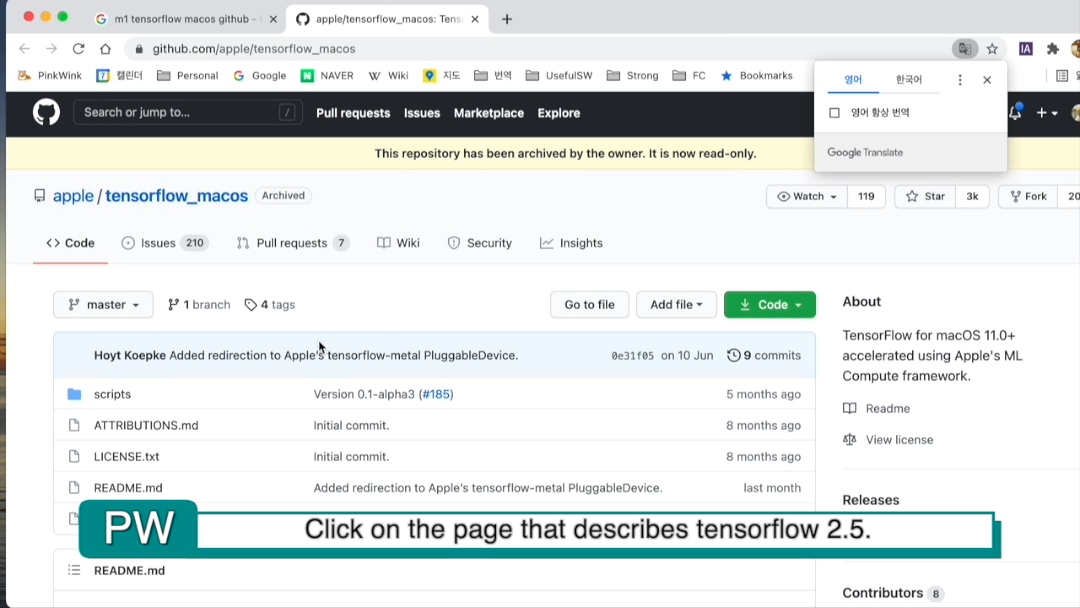The width and height of the screenshot is (1080, 608).
Task: Click the README.md file icon in file list
Action: click(x=74, y=488)
